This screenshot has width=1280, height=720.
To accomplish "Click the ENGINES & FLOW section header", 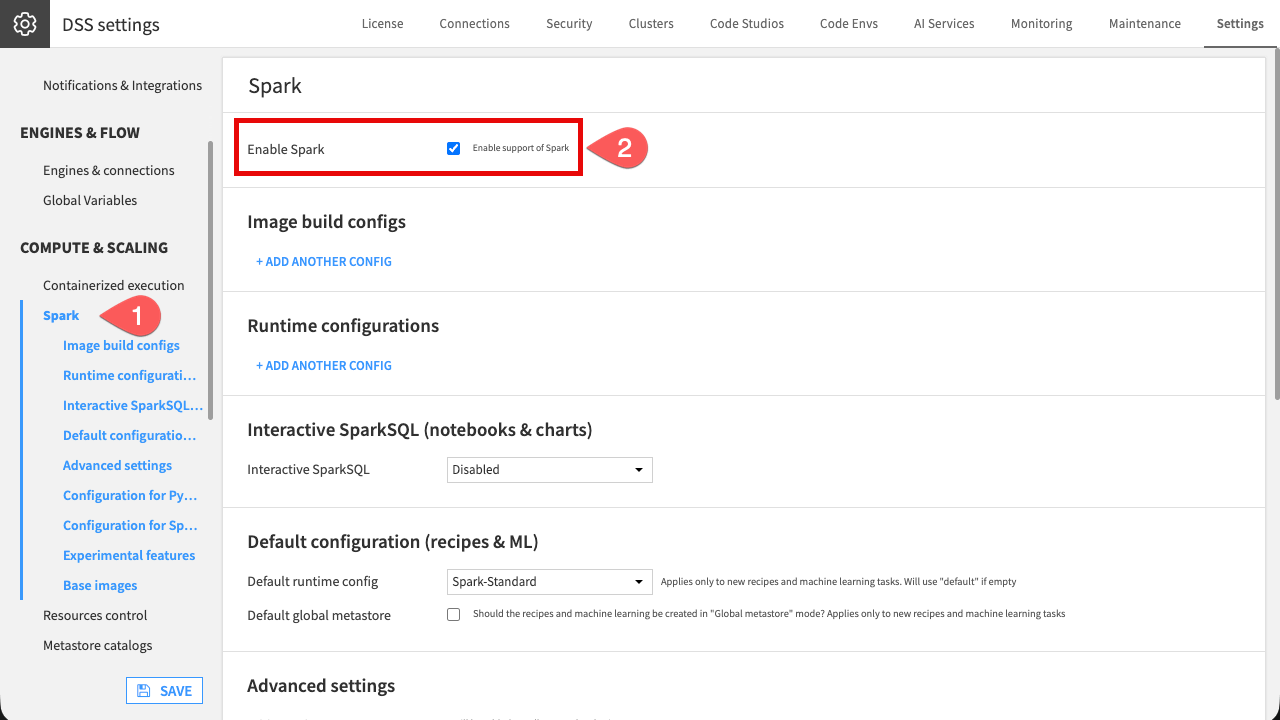I will [80, 132].
